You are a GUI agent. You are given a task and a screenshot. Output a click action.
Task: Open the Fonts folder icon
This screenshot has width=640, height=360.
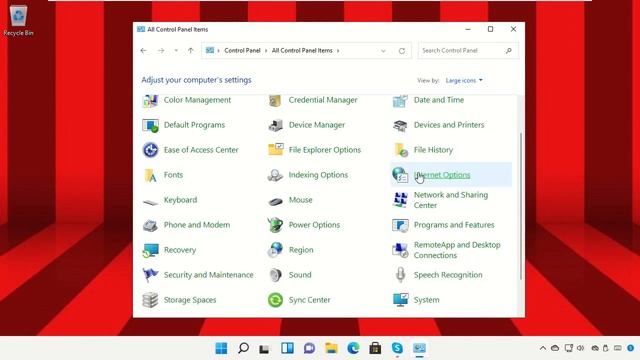(150, 175)
